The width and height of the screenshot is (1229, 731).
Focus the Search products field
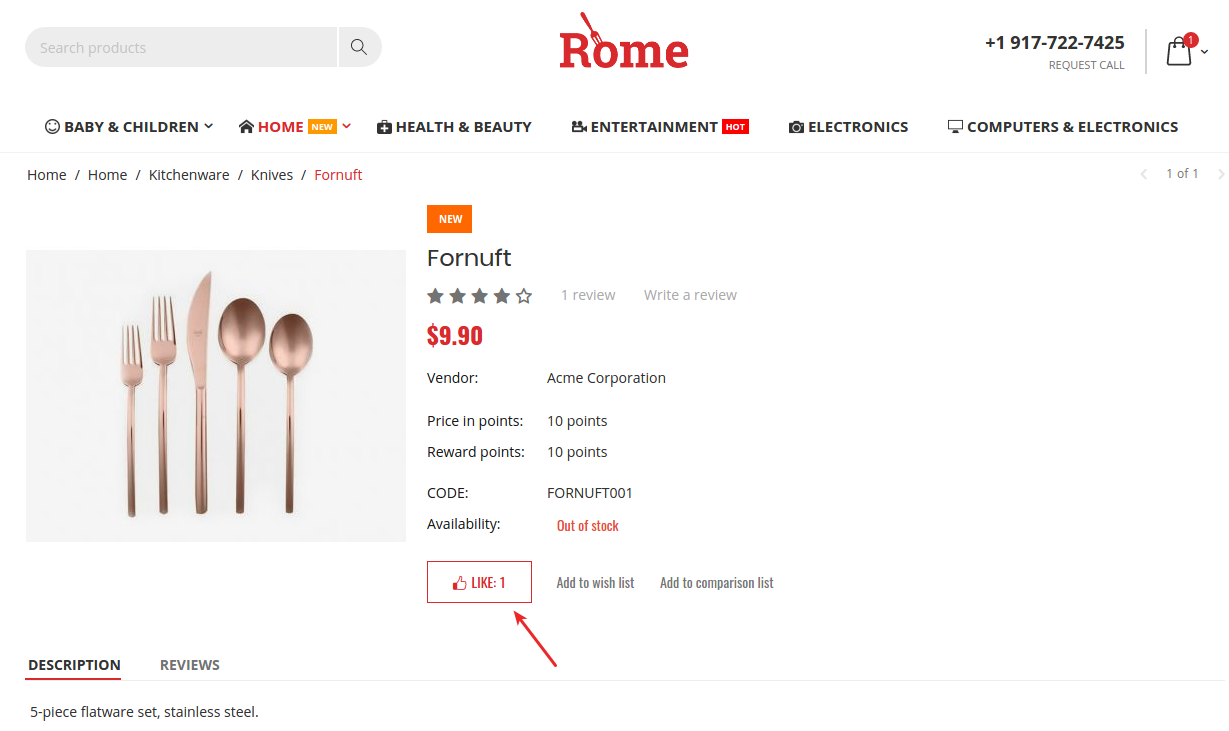click(x=181, y=47)
